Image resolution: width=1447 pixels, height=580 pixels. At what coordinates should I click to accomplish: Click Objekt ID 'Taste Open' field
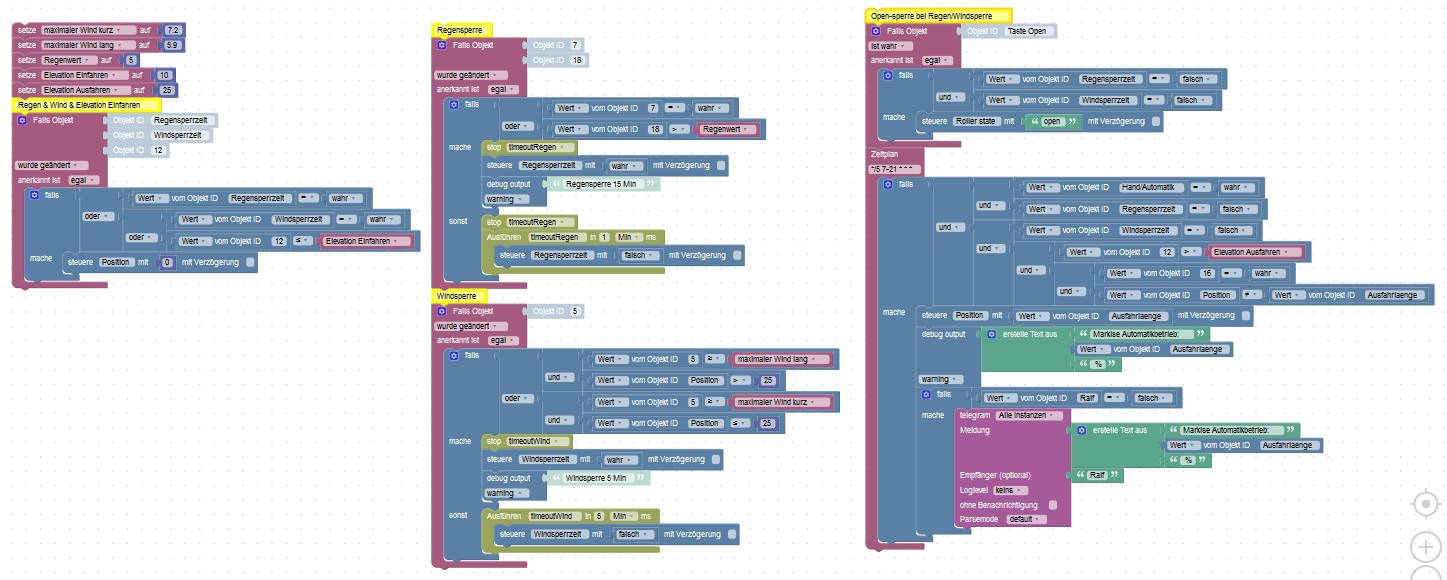(1030, 31)
